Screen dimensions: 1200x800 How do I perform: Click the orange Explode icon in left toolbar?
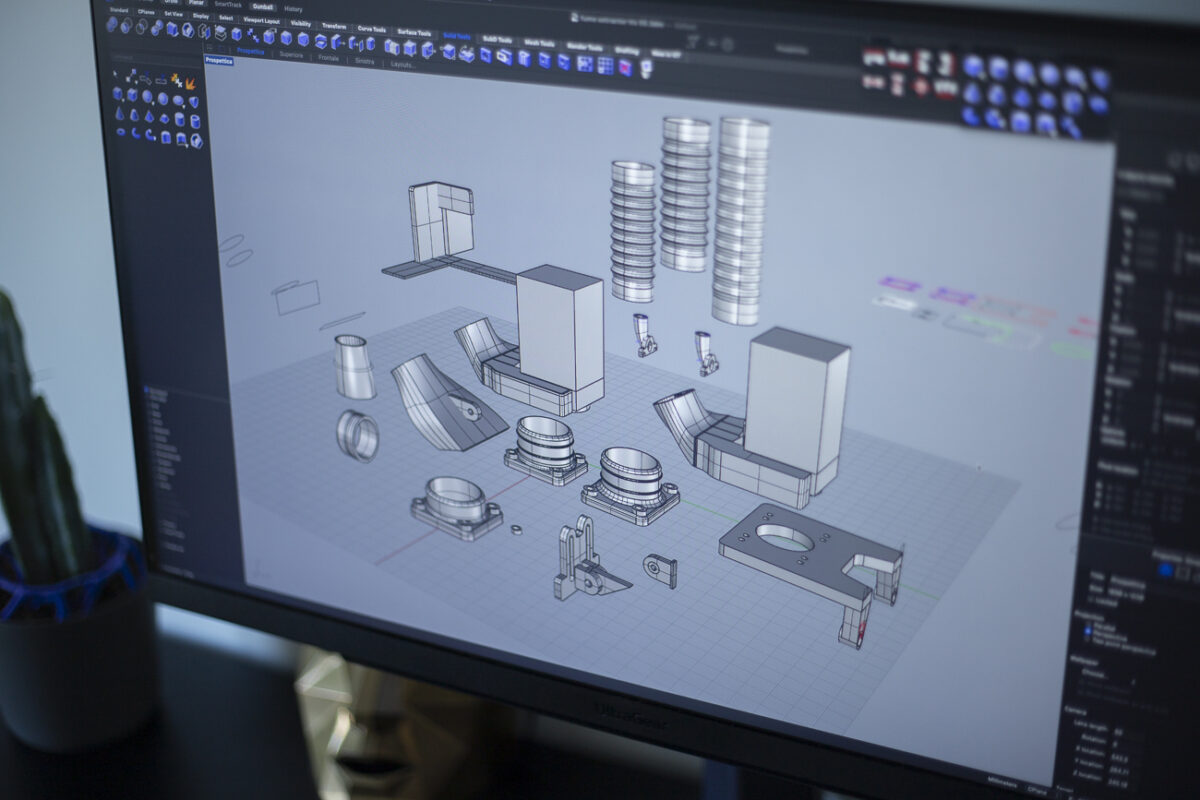point(190,84)
